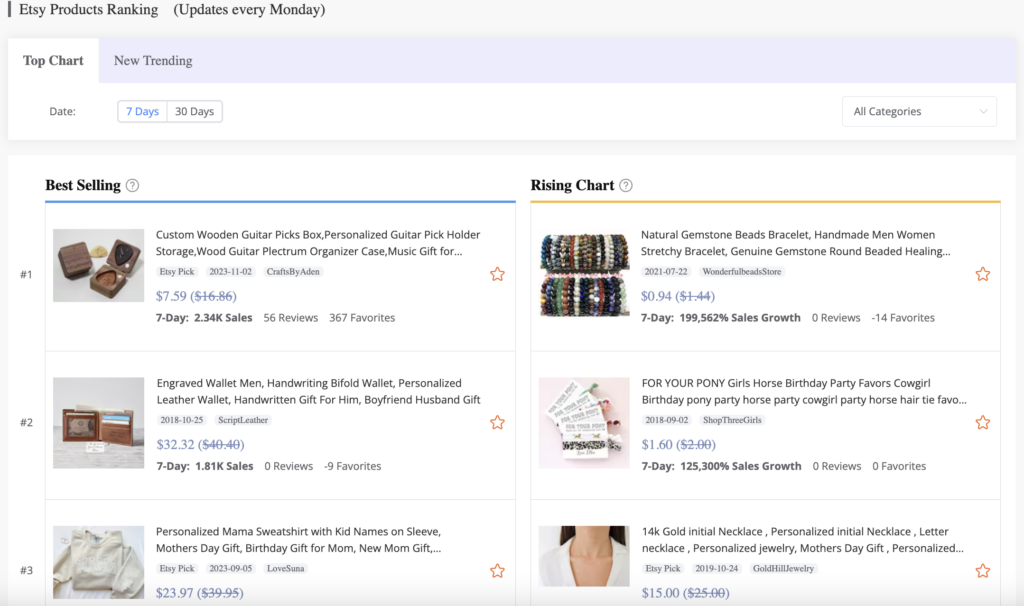The height and width of the screenshot is (606, 1024).
Task: Open the Best Selling help question mark
Action: tap(133, 185)
